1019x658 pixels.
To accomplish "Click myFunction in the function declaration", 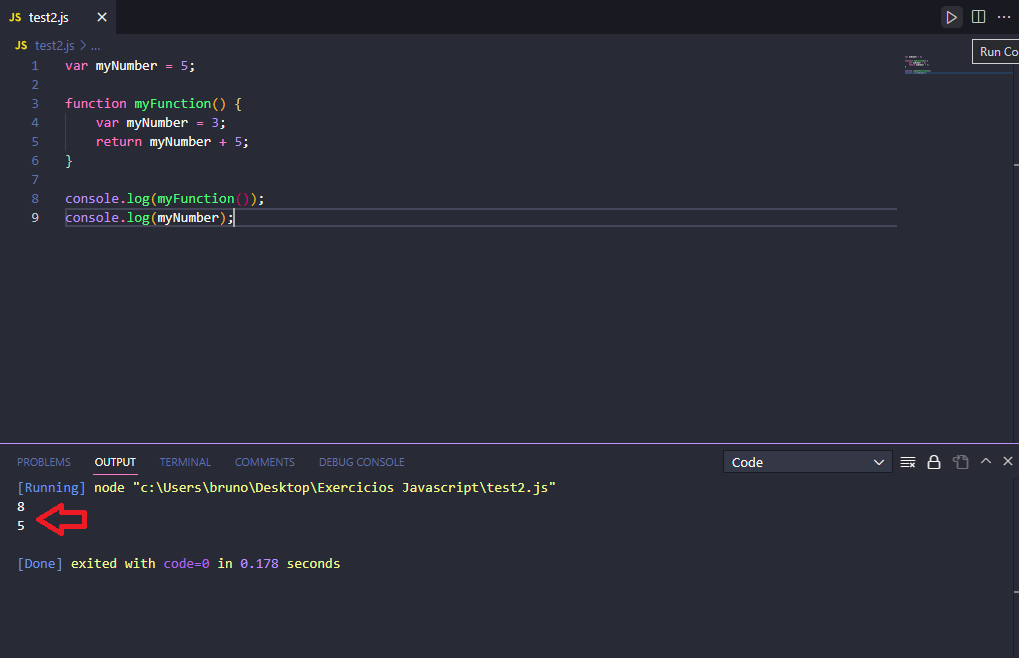I will [x=173, y=103].
